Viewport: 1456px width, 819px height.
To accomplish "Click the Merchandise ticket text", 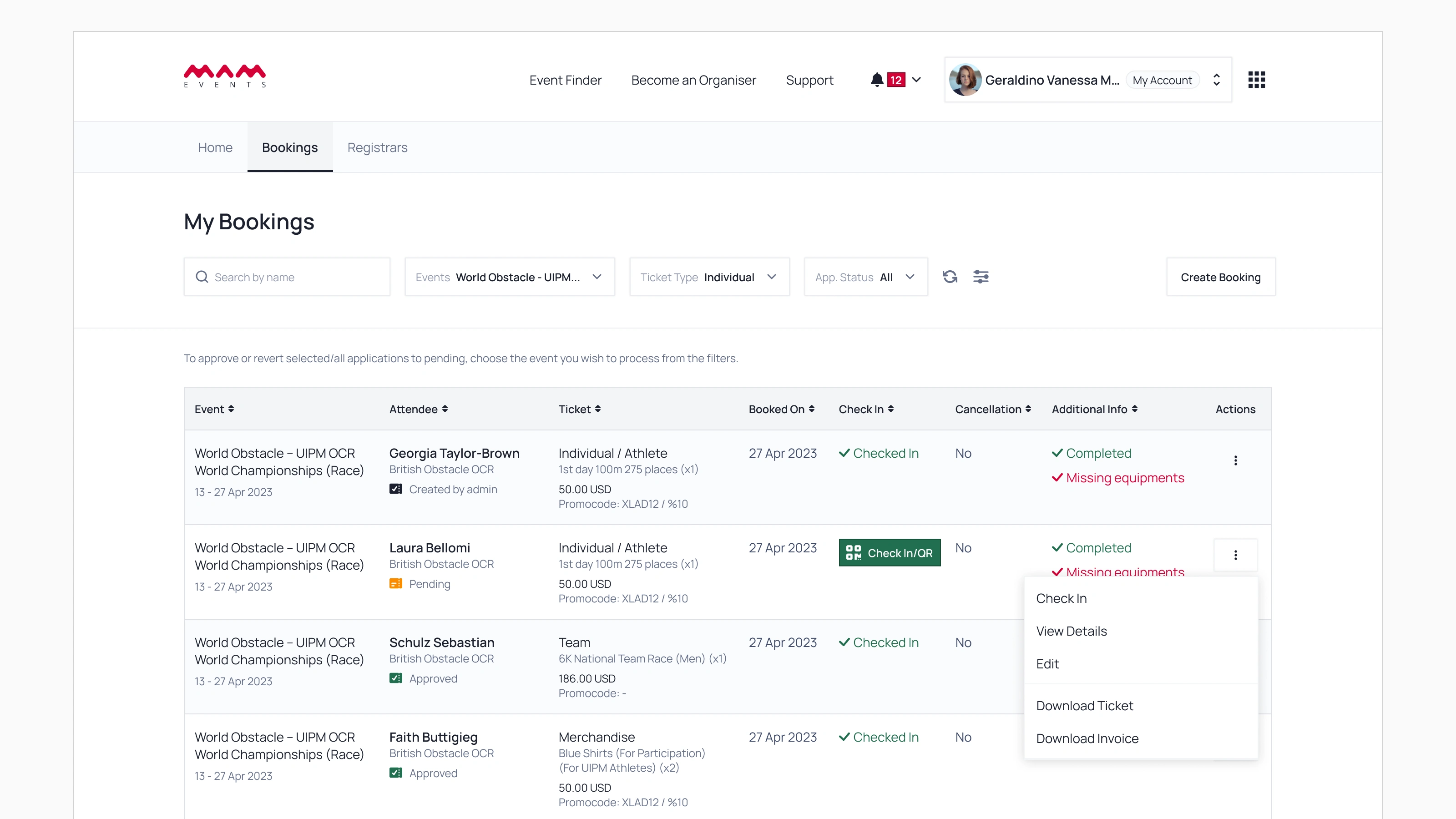I will [597, 738].
